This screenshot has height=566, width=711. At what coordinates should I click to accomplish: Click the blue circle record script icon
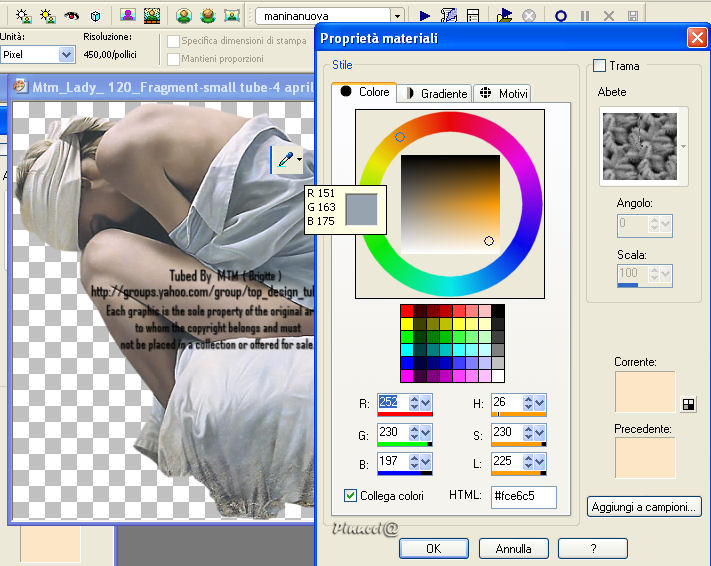[560, 16]
